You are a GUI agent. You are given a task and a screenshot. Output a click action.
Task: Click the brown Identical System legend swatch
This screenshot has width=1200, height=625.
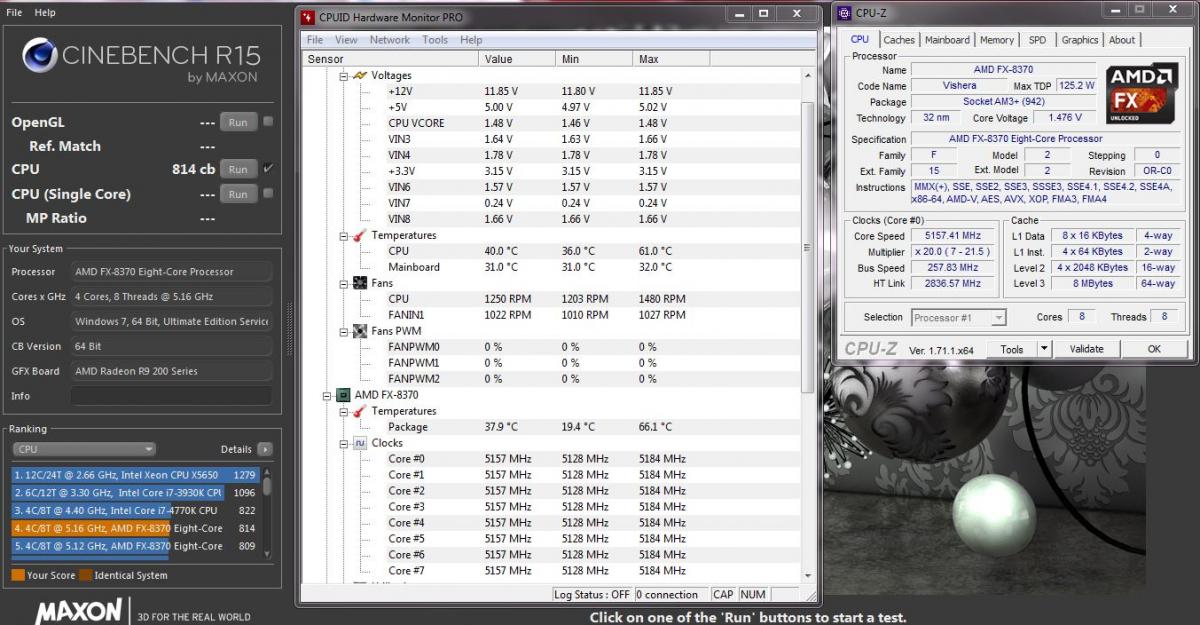[86, 575]
